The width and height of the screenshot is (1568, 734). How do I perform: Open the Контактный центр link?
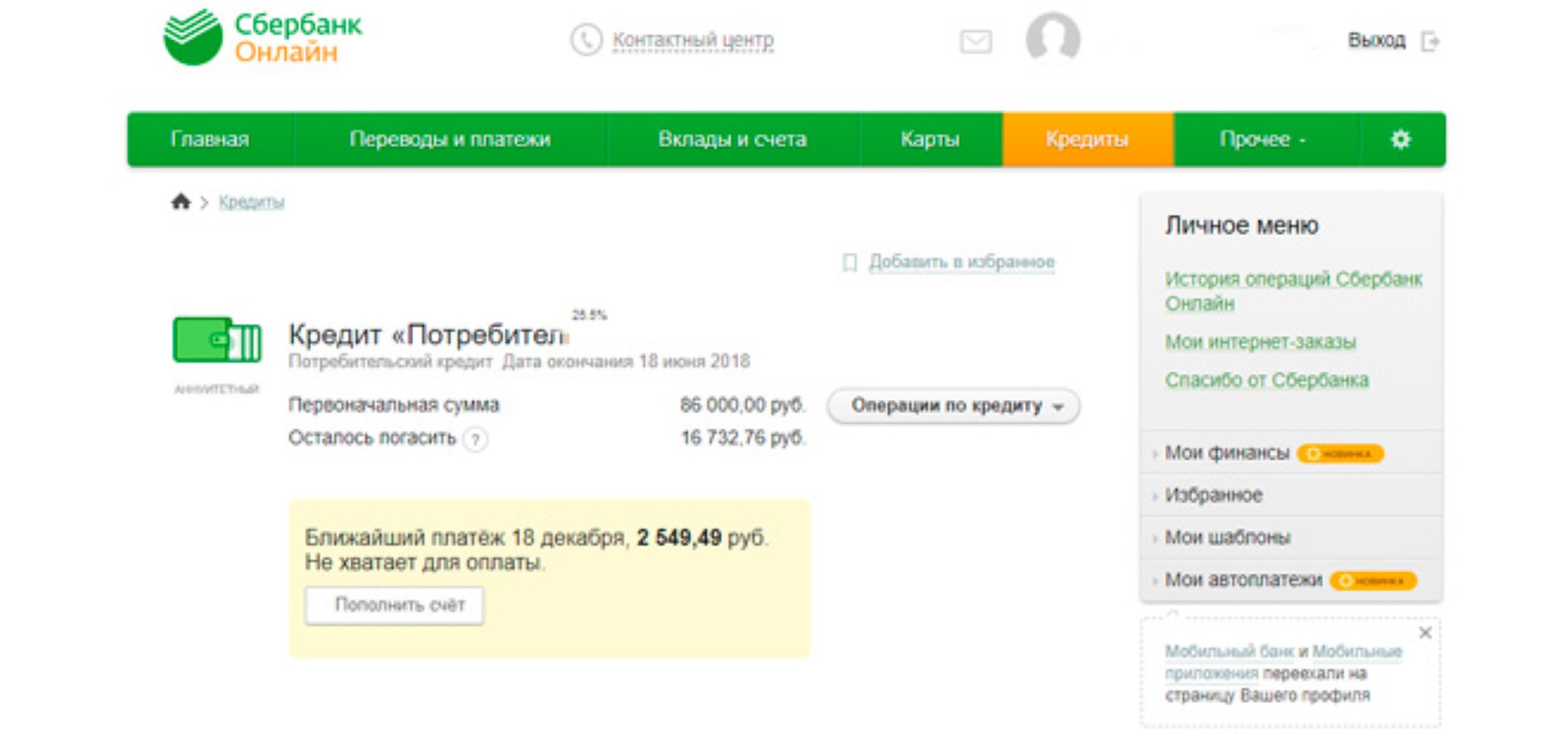(x=693, y=40)
